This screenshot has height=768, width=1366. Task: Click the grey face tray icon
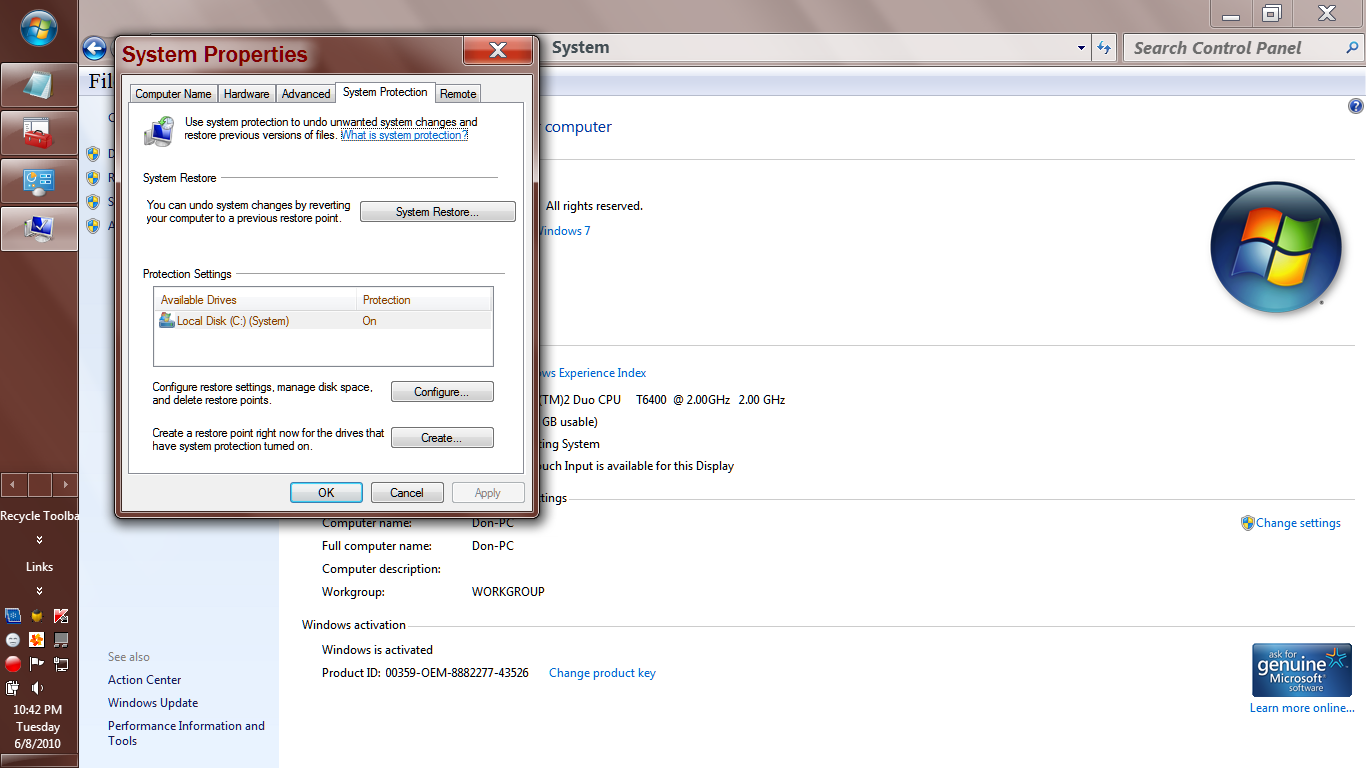pyautogui.click(x=13, y=639)
